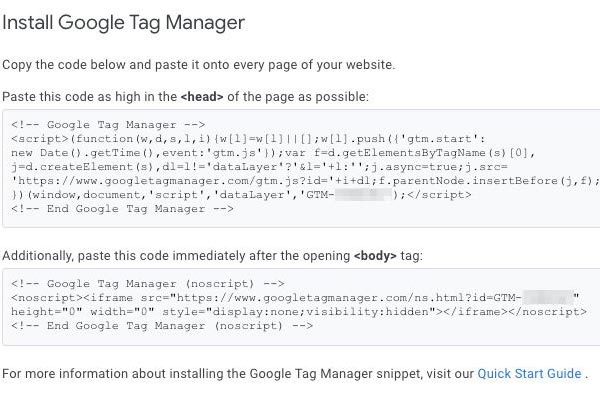Click the '<!-- Google Tag Manager -->' comment line
Screen dimensions: 600x394
pyautogui.click(x=108, y=125)
